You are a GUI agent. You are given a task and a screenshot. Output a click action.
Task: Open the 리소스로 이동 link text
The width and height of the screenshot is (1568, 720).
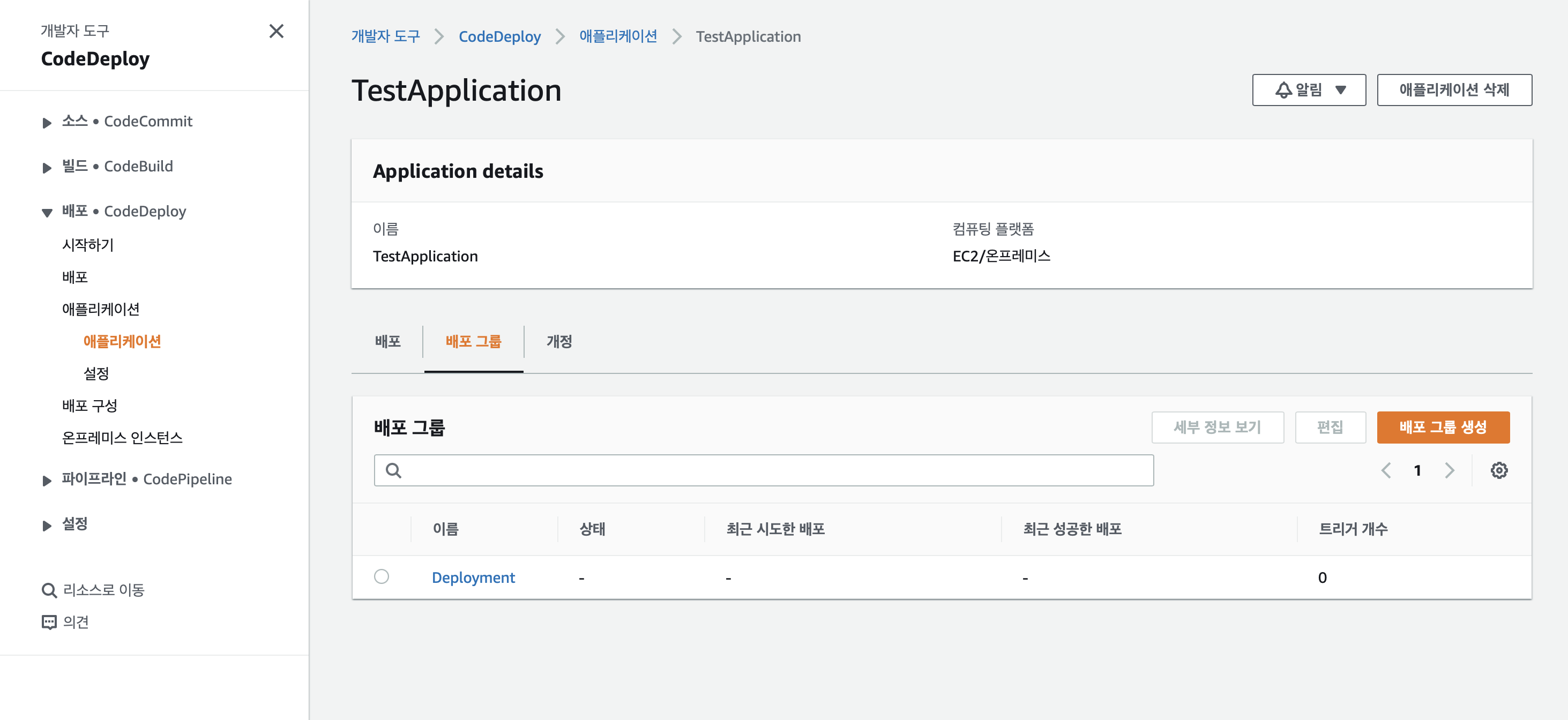(x=104, y=590)
